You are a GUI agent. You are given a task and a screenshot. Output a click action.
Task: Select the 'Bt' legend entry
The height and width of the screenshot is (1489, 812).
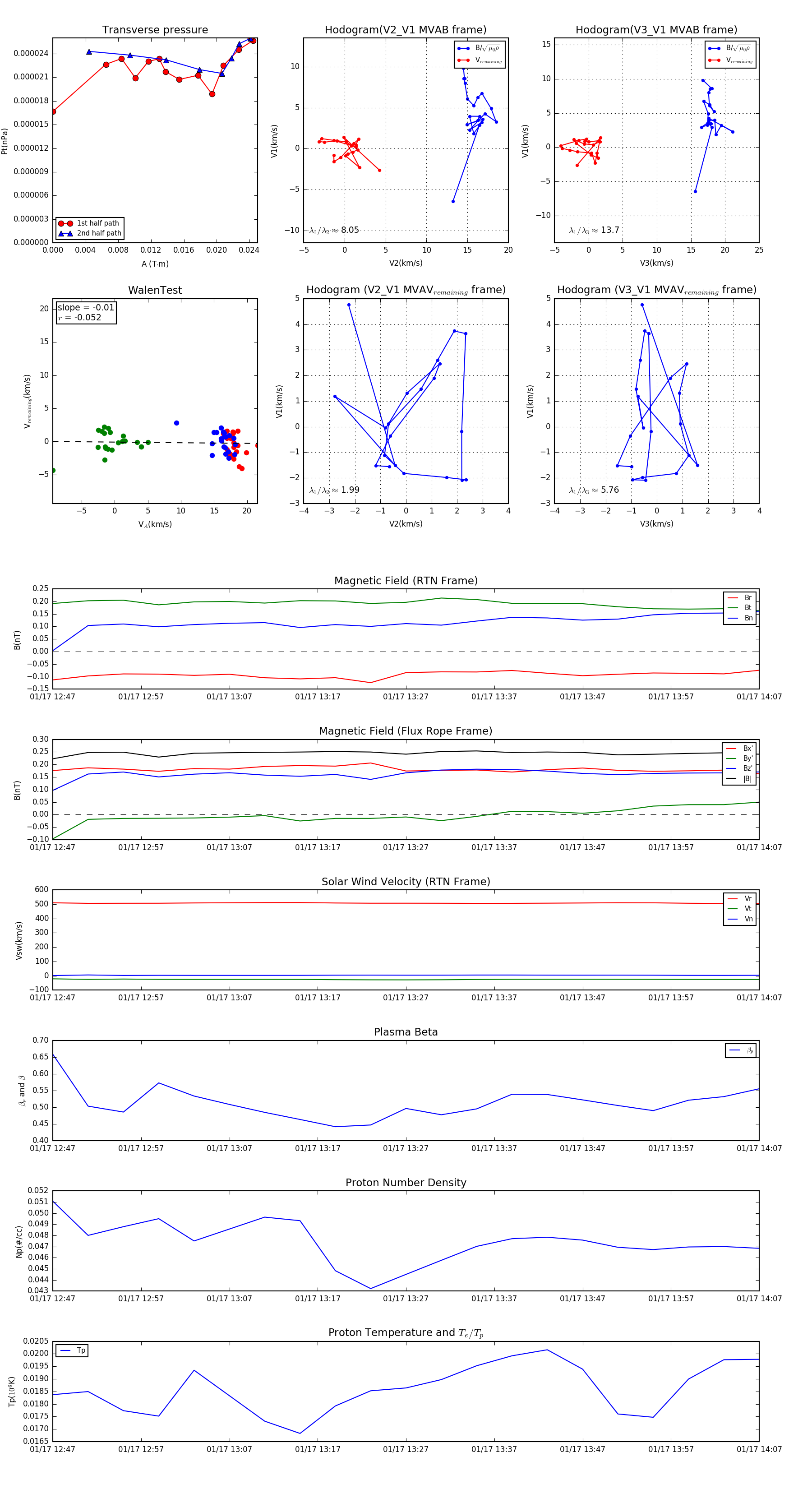tap(740, 608)
